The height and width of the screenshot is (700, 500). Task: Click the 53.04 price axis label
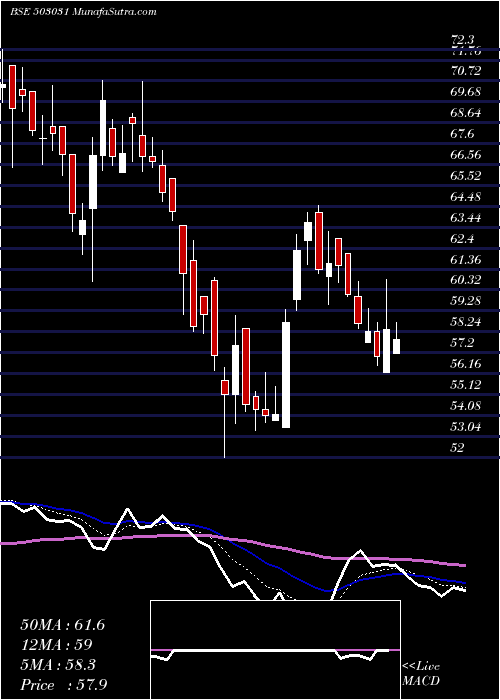click(467, 427)
